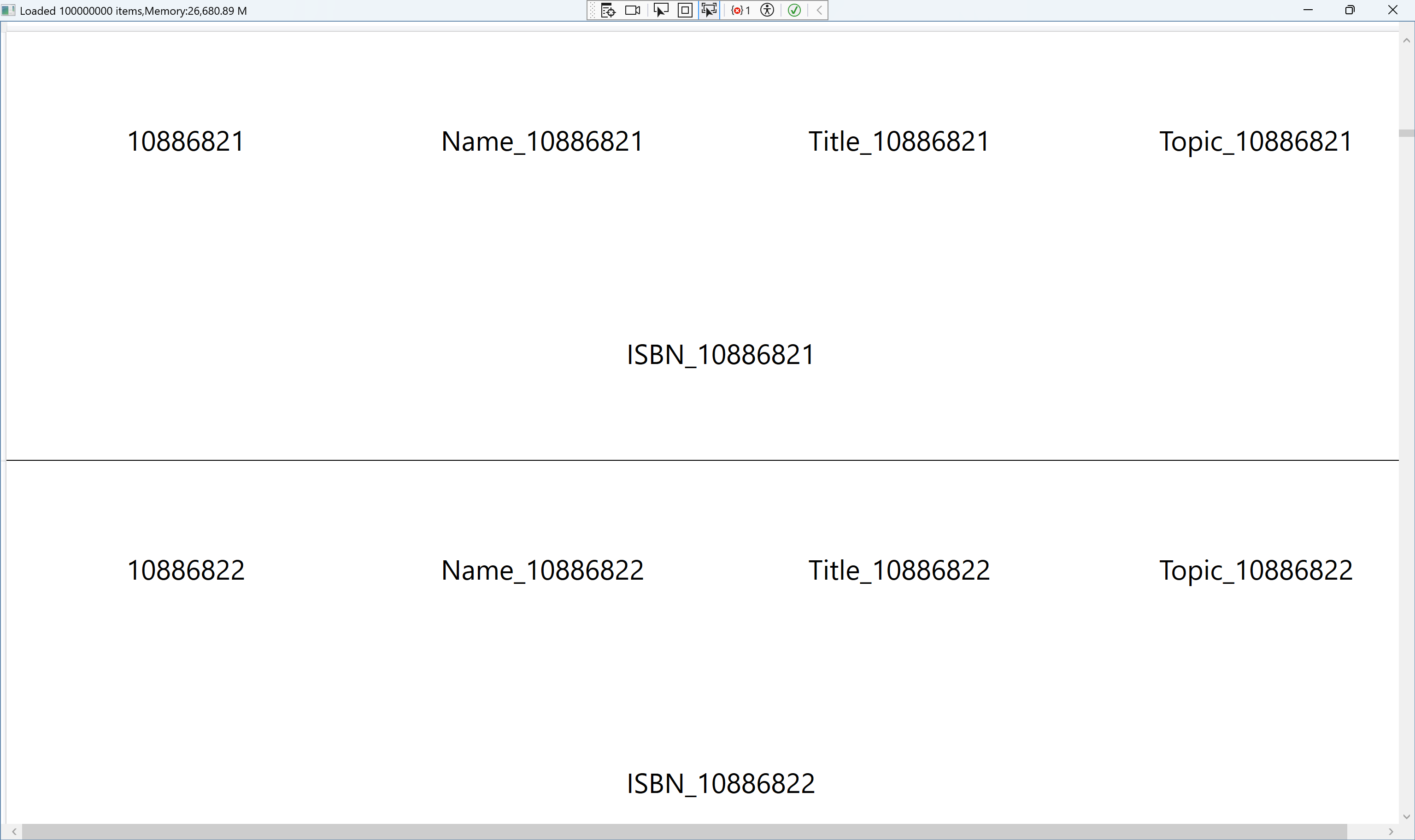Click the application icon in title bar

[8, 10]
